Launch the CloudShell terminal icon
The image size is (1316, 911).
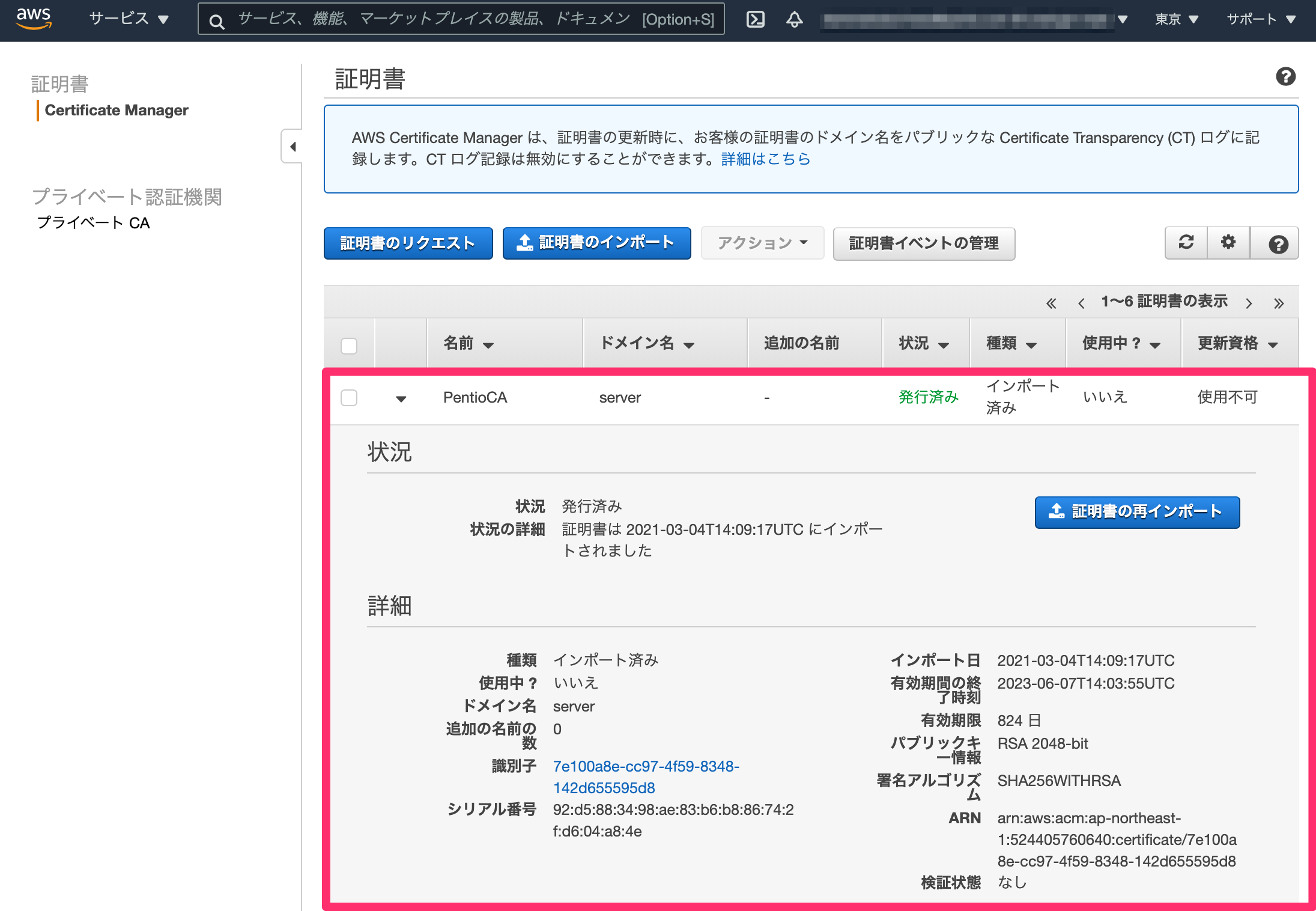pos(755,19)
